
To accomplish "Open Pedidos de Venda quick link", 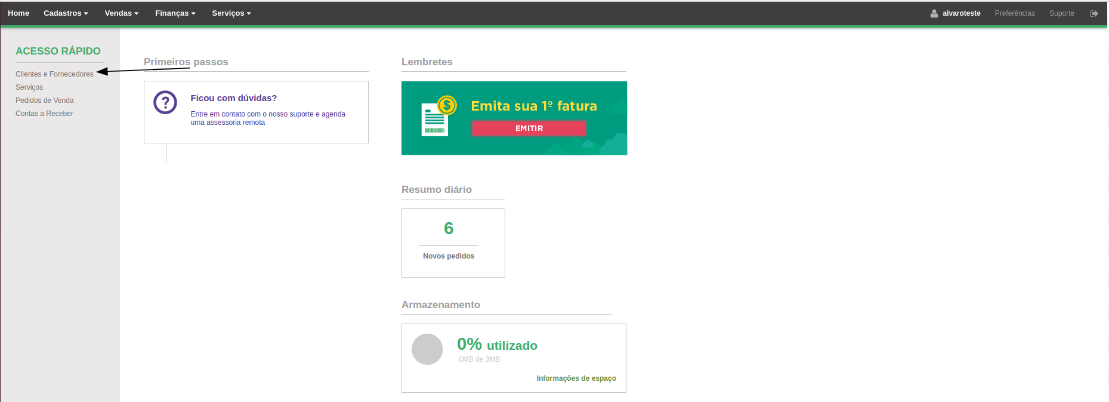I will coord(45,100).
